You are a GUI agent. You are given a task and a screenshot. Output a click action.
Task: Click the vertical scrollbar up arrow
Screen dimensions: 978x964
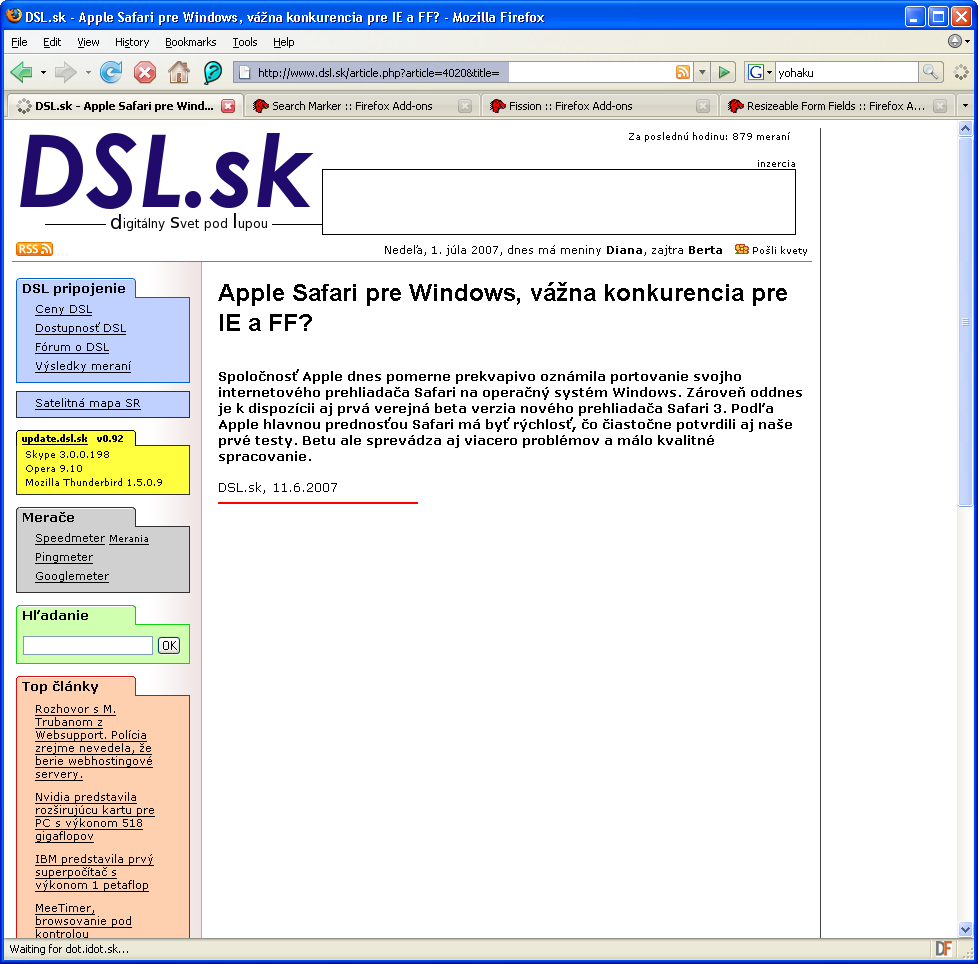click(965, 129)
